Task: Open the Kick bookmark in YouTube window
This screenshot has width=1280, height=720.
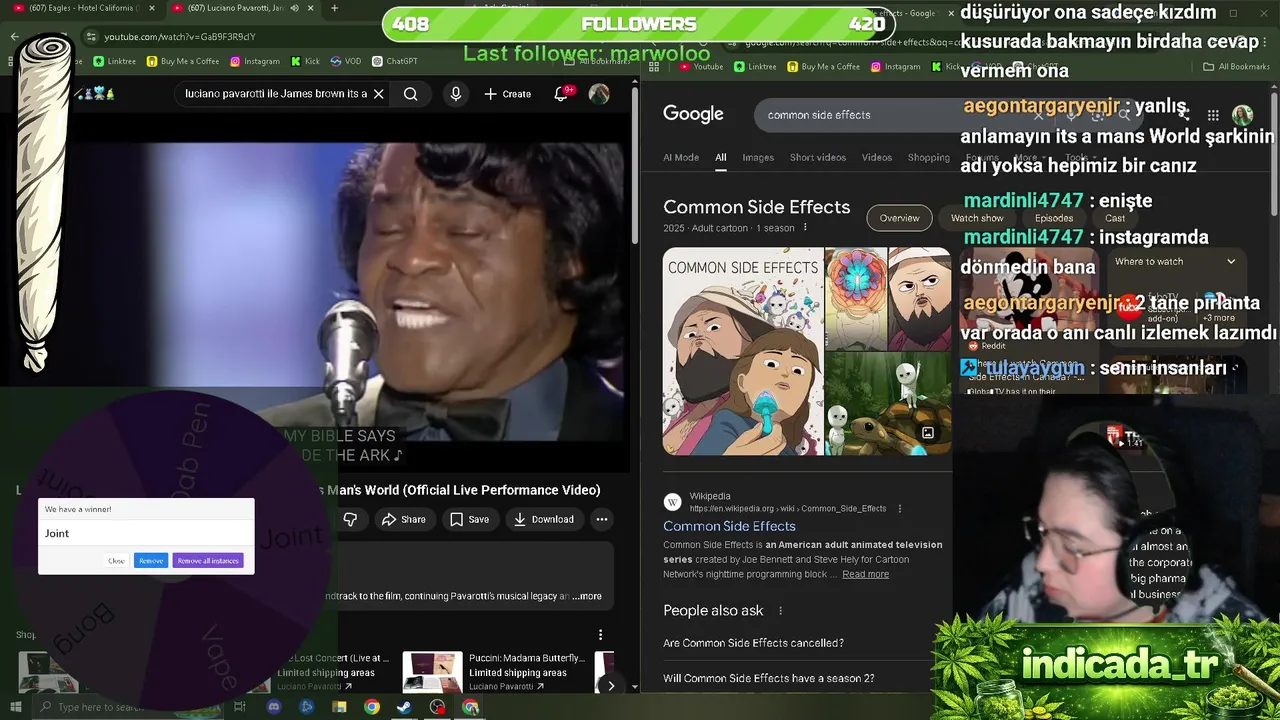Action: (x=306, y=61)
